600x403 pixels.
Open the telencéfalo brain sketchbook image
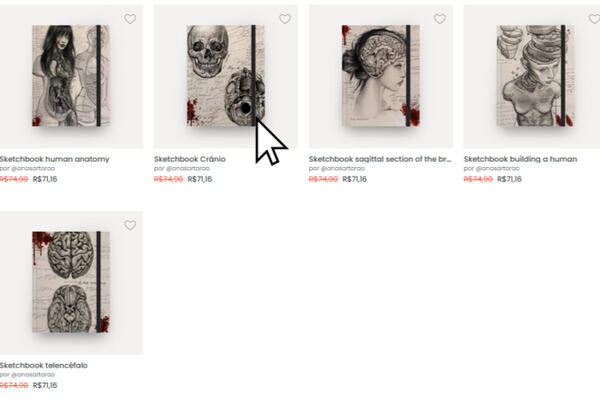(x=71, y=282)
